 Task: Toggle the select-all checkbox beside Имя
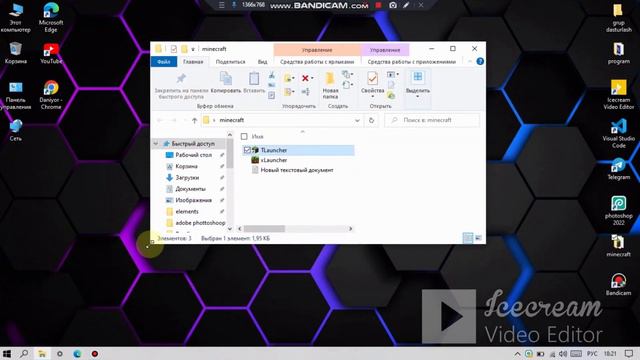click(244, 136)
